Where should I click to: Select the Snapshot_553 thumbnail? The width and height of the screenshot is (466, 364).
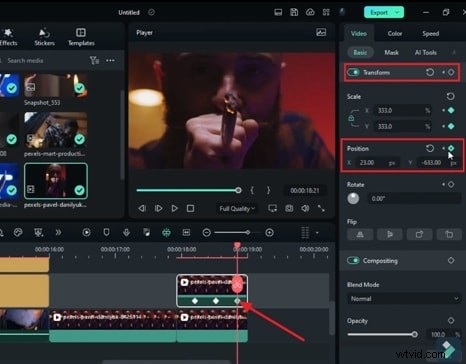(56, 86)
